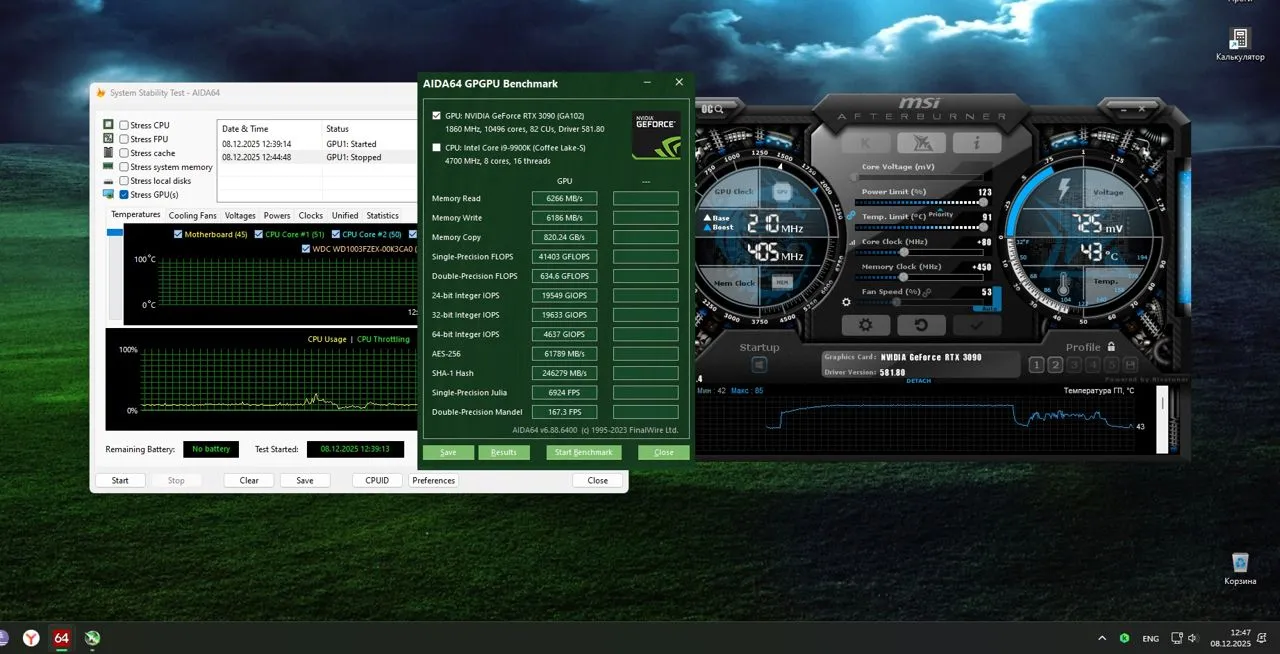Click Start button in System Stability Test
Image resolution: width=1280 pixels, height=654 pixels.
(x=120, y=480)
